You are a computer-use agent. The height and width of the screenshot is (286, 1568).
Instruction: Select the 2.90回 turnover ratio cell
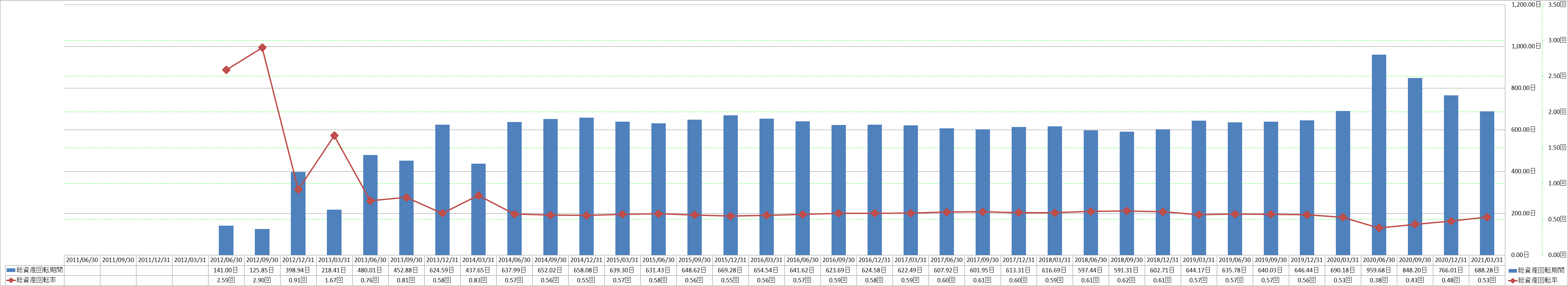(x=262, y=280)
